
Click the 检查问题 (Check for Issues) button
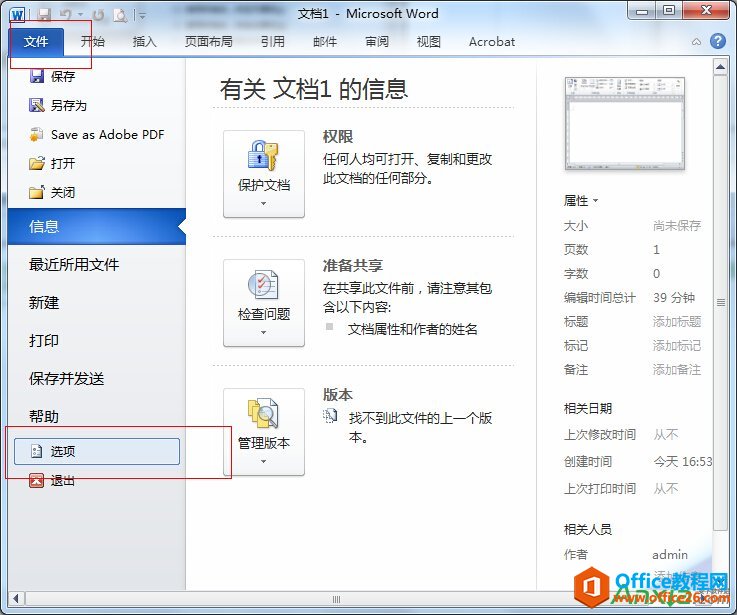[x=264, y=303]
